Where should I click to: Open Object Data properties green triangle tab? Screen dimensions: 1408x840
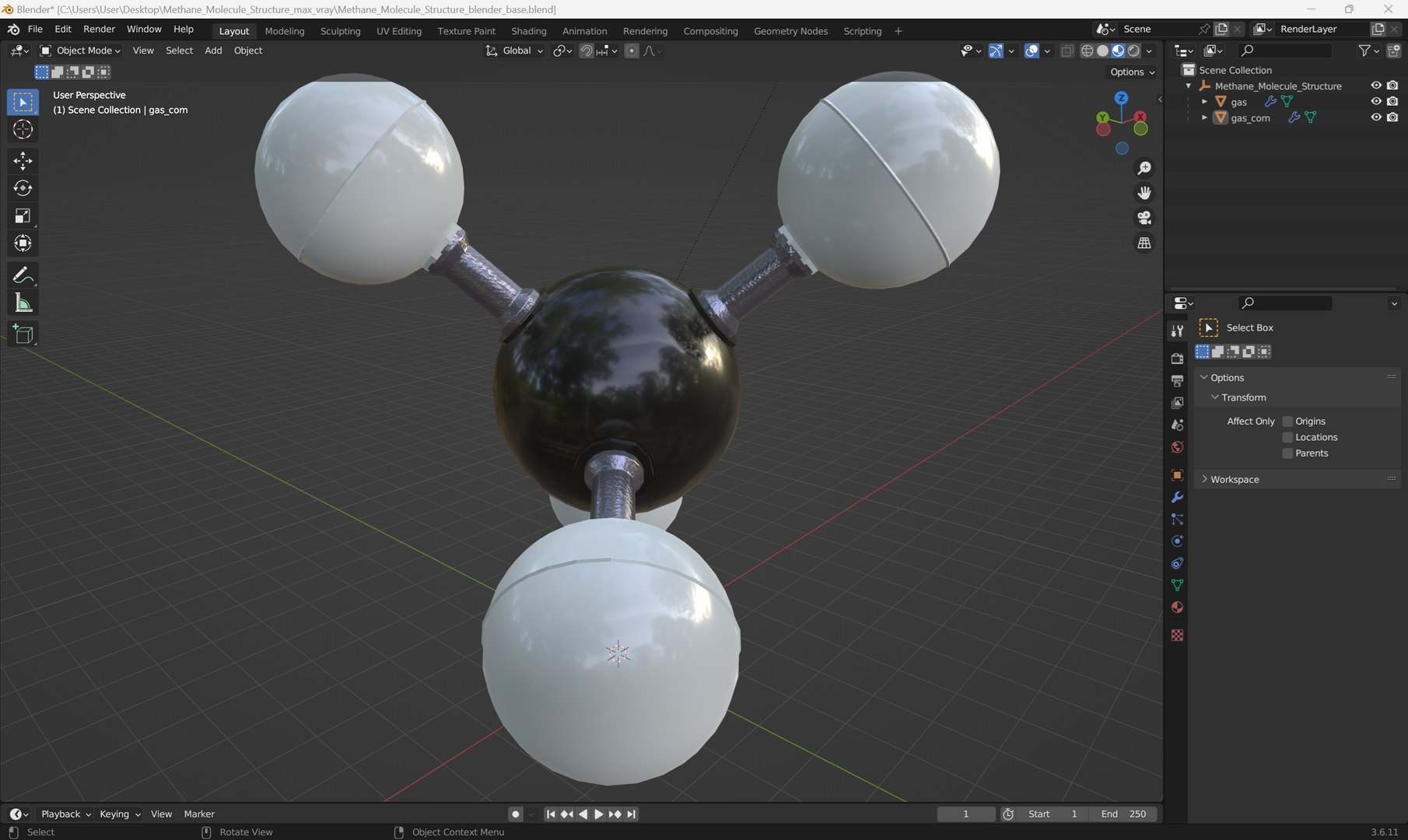[1177, 585]
